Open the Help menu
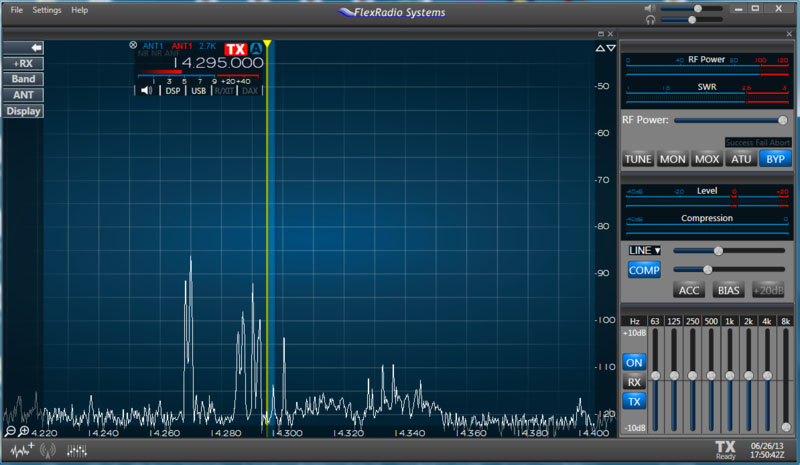 (79, 10)
